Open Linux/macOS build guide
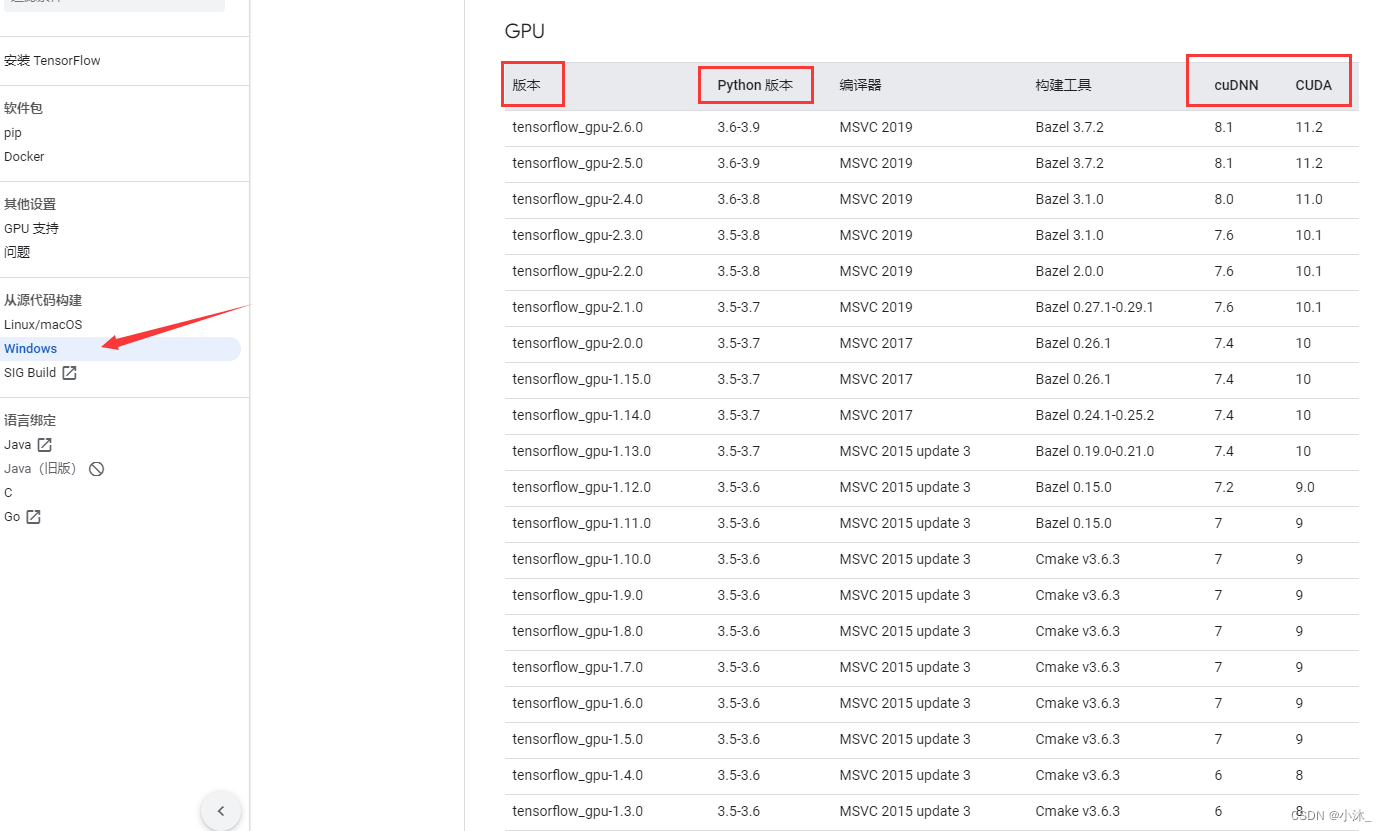The width and height of the screenshot is (1387, 831). coord(43,325)
